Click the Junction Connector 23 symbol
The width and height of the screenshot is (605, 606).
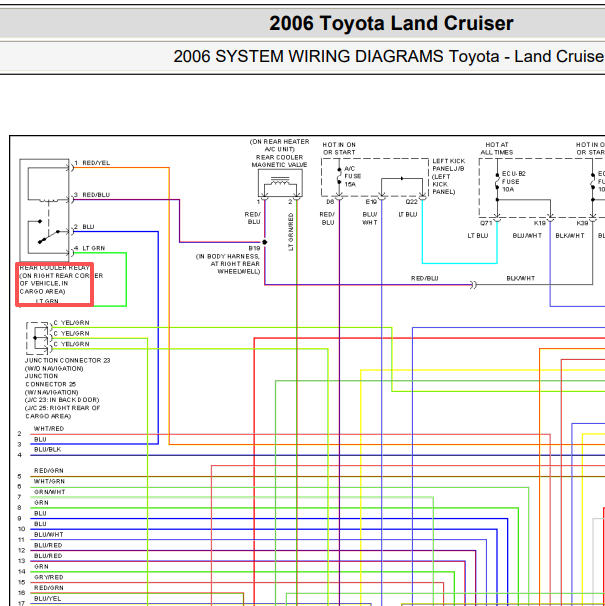pyautogui.click(x=39, y=338)
